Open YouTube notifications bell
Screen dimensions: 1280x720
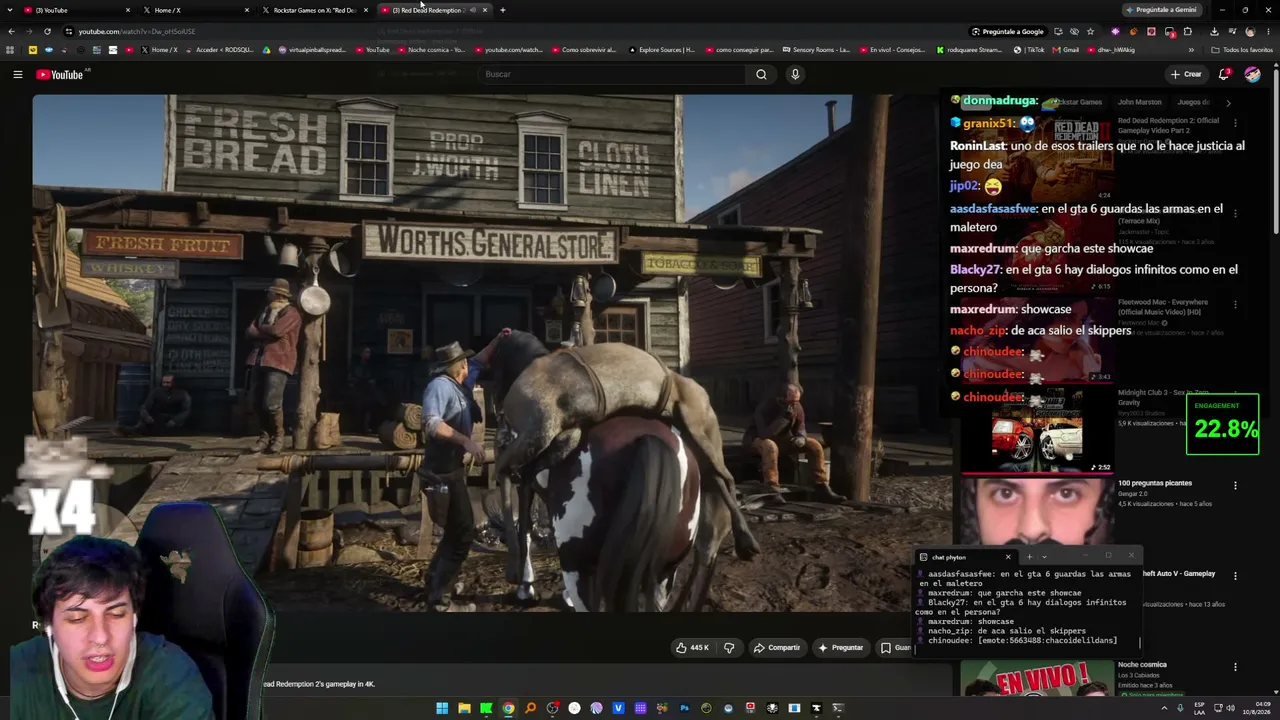[1224, 74]
